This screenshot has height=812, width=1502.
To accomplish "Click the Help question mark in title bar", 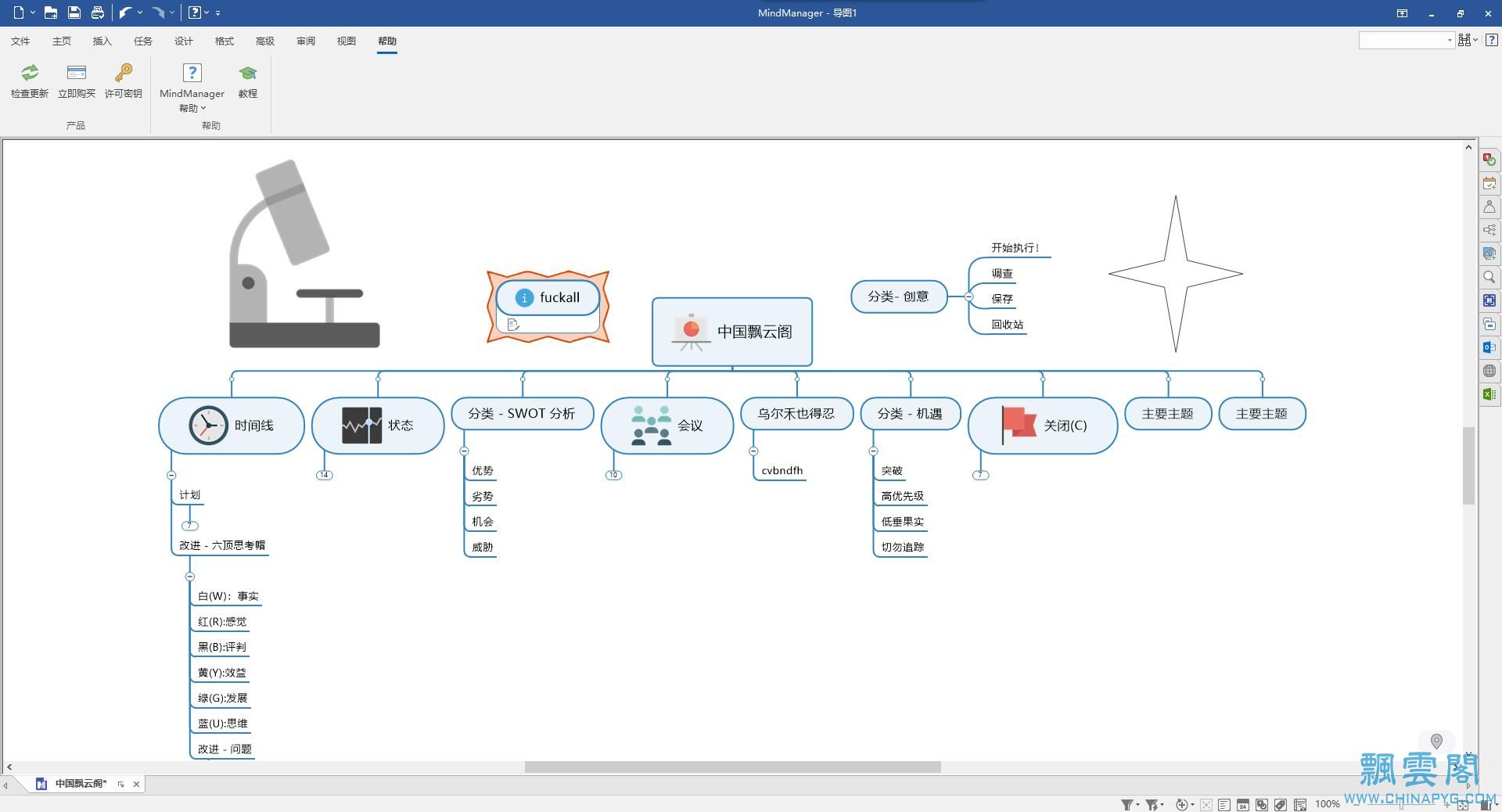I will [x=195, y=13].
